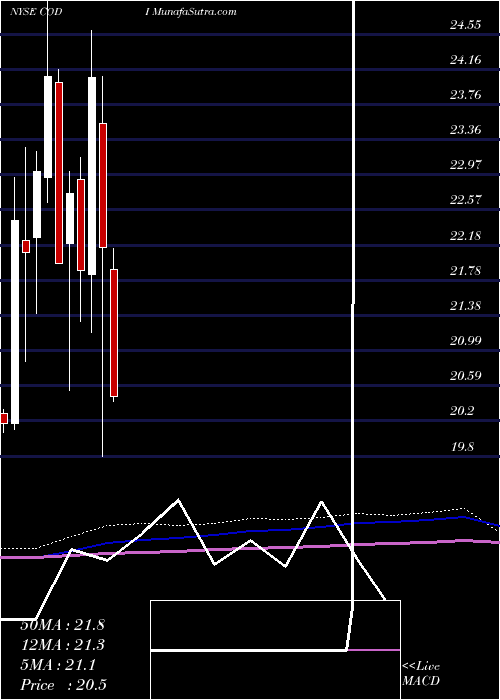This screenshot has width=500, height=700.
Task: Click the 20.59 price axis label
Action: 465,376
